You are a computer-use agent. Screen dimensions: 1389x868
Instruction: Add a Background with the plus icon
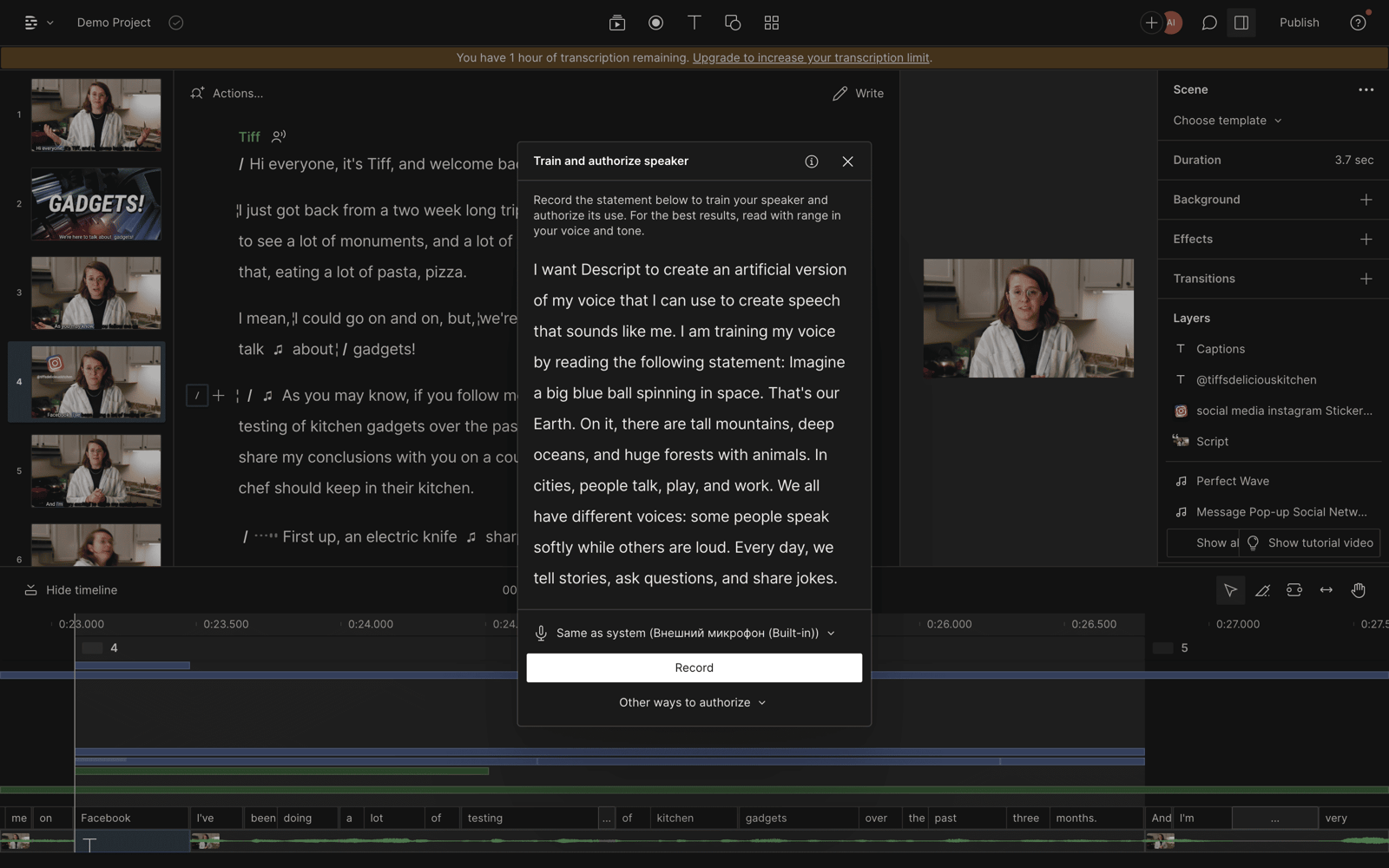(x=1366, y=200)
